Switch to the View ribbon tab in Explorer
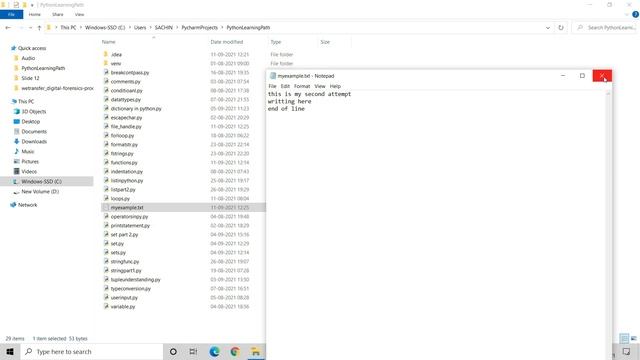 tap(79, 15)
